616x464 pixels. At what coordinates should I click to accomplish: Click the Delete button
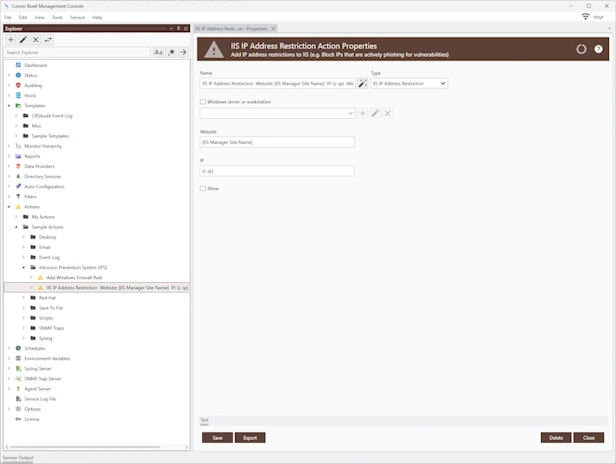pos(556,438)
